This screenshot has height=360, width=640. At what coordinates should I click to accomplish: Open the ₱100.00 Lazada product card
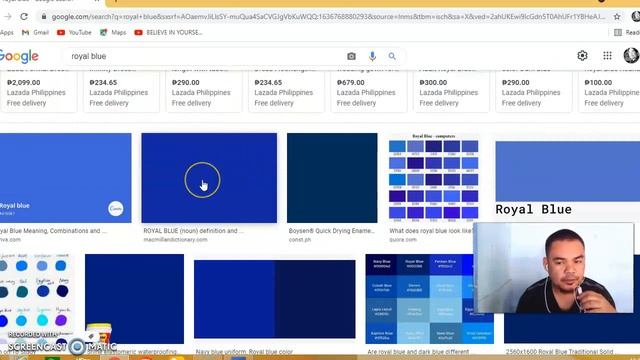[610, 91]
